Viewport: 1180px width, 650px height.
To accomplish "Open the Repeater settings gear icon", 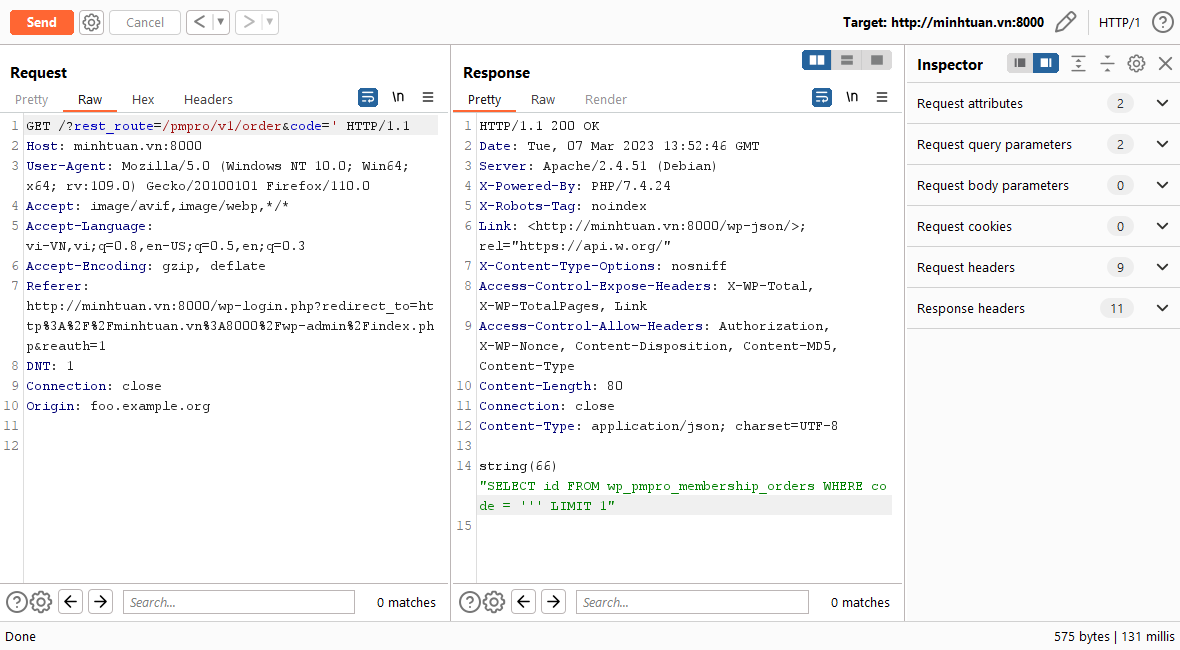I will [91, 22].
